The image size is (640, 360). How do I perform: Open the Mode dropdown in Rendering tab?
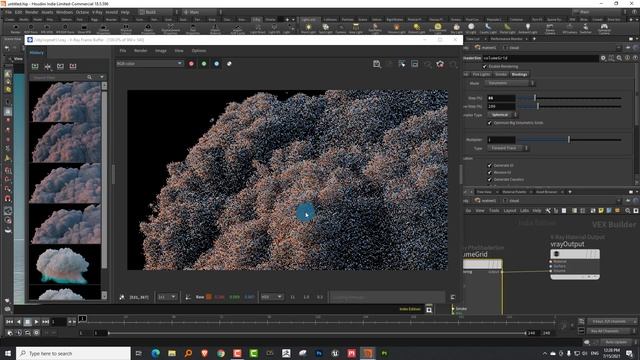tap(509, 83)
